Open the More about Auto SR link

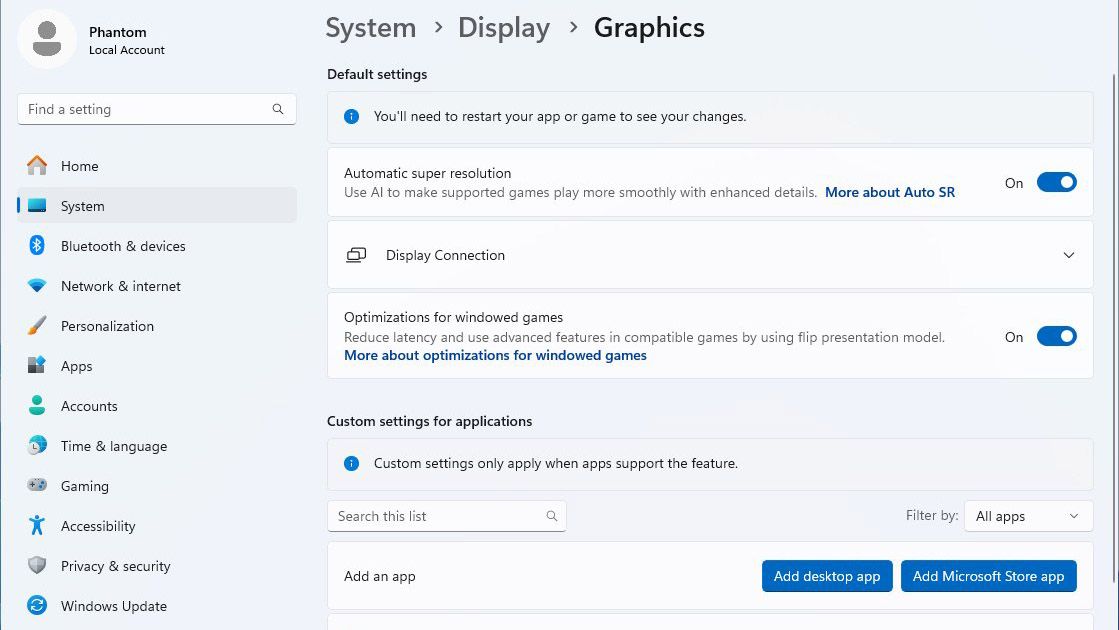(x=889, y=192)
